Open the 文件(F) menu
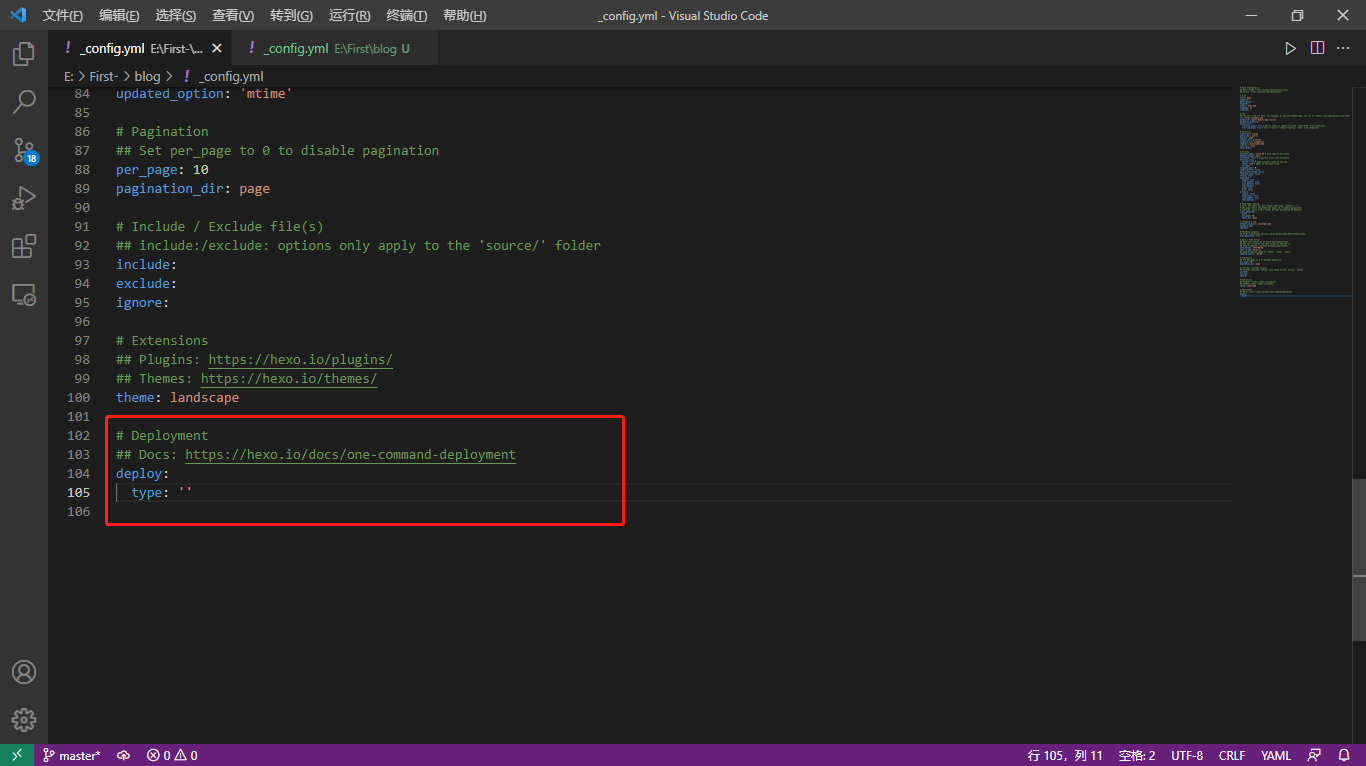The width and height of the screenshot is (1366, 766). (x=63, y=15)
